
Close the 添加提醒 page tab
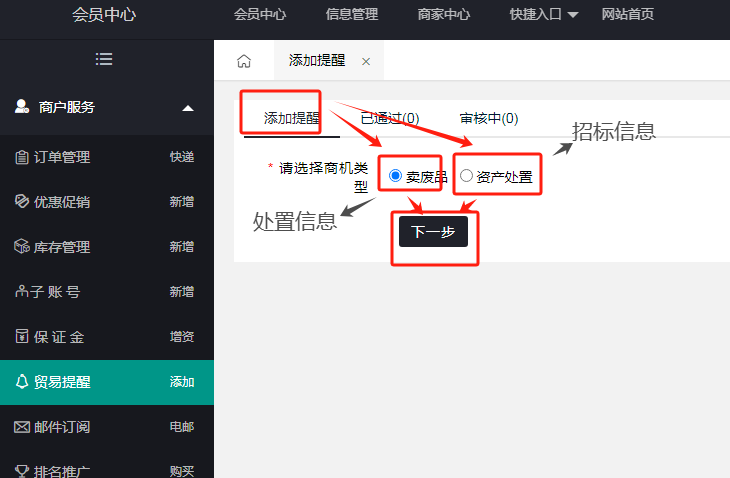click(365, 62)
